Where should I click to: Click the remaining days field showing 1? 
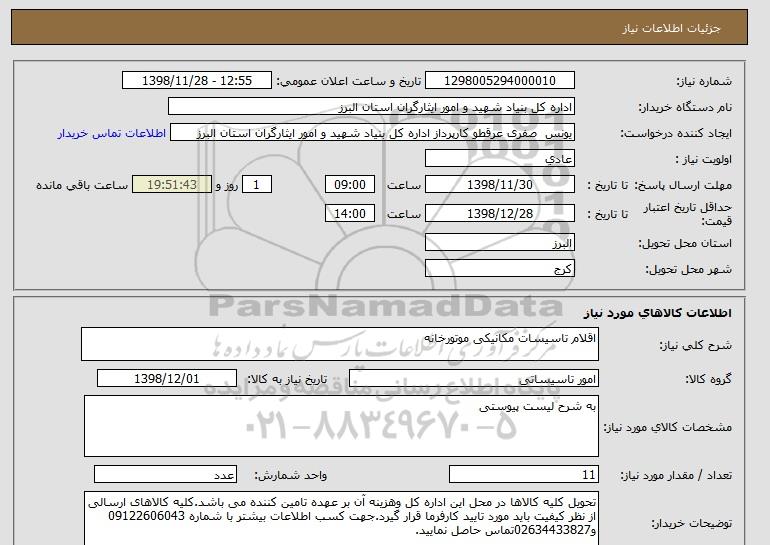tap(256, 185)
